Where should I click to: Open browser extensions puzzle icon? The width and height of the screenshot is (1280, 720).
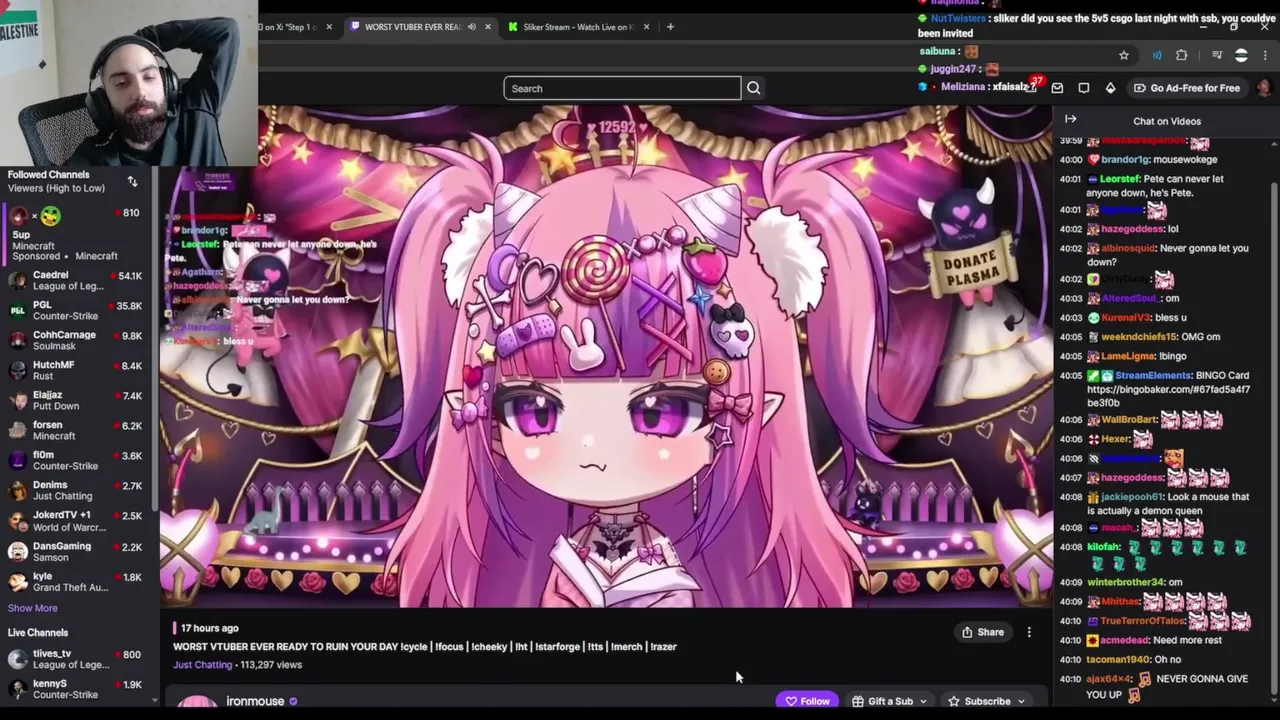[x=1182, y=55]
